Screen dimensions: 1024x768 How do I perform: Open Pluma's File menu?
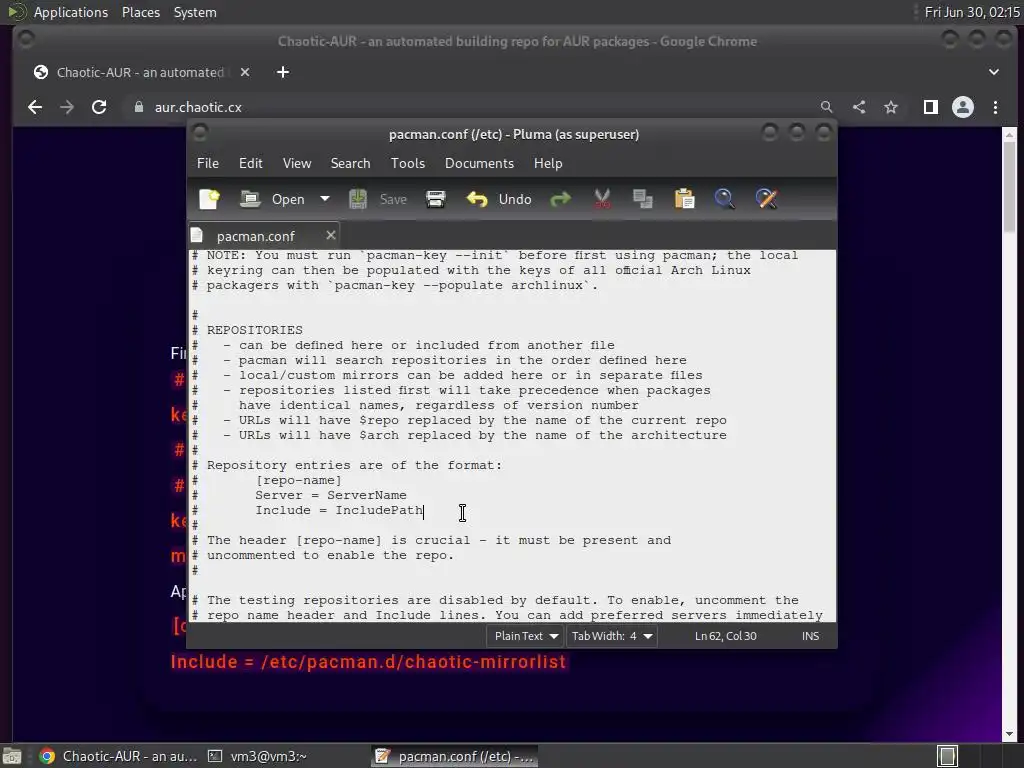(208, 163)
